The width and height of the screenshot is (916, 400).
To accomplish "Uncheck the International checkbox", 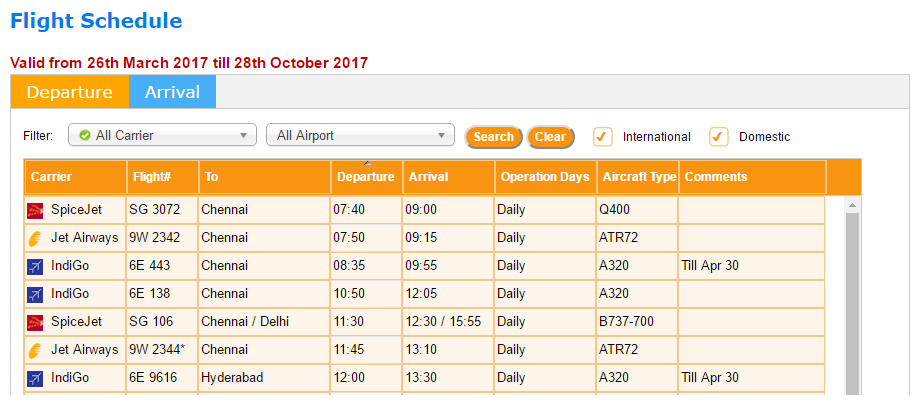I will click(x=602, y=137).
